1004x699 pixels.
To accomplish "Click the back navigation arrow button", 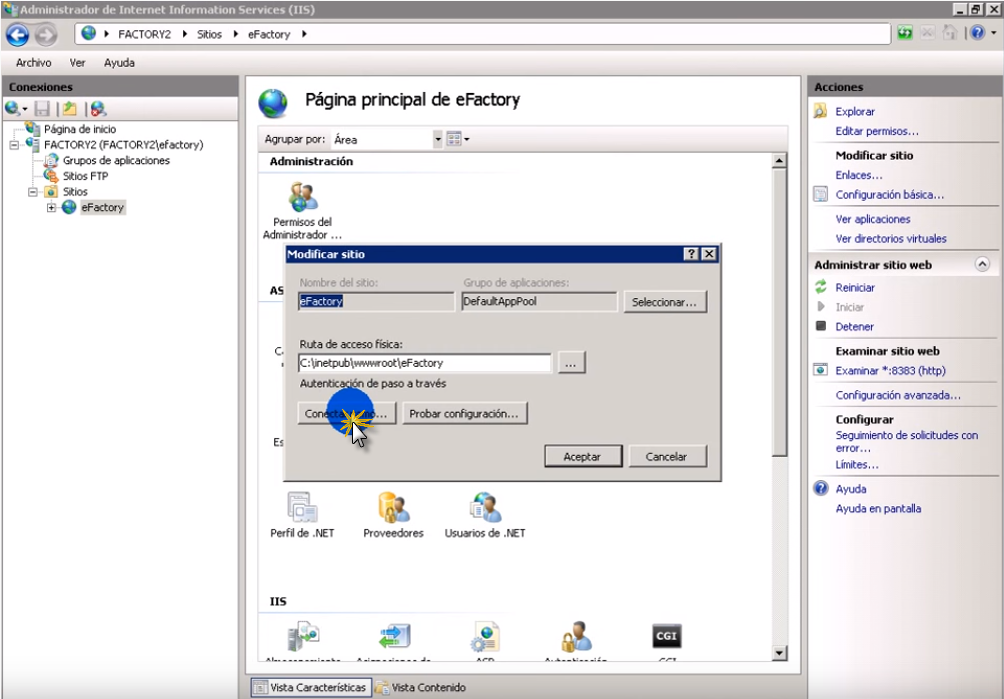I will tap(17, 34).
